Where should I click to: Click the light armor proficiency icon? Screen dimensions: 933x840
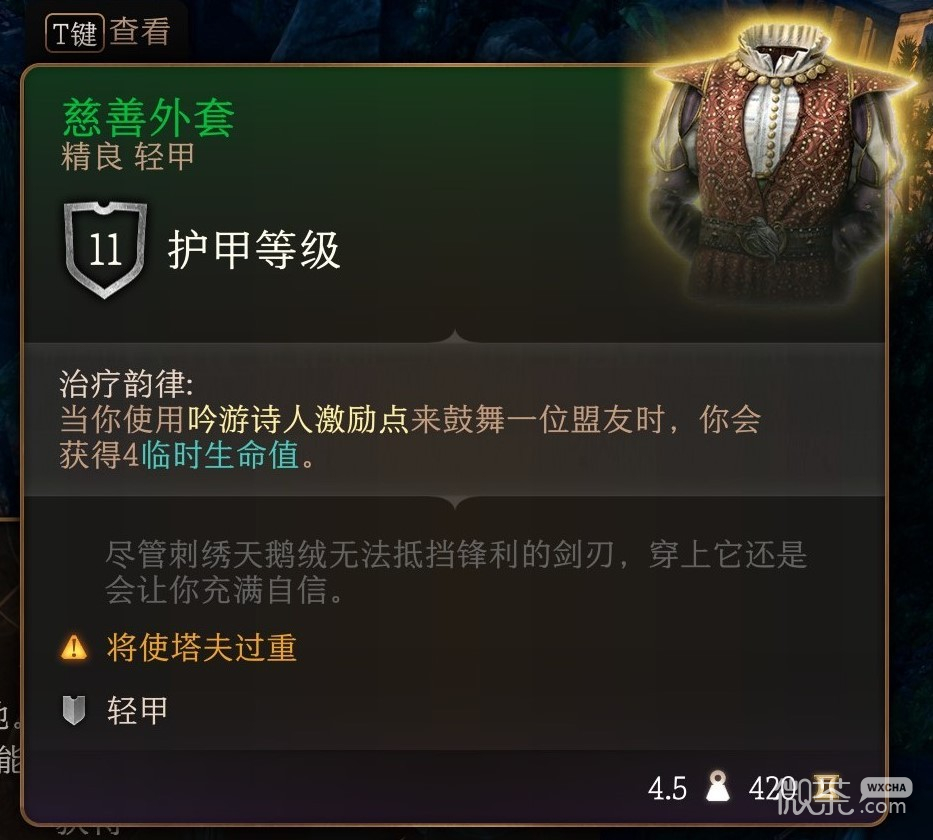coord(74,710)
